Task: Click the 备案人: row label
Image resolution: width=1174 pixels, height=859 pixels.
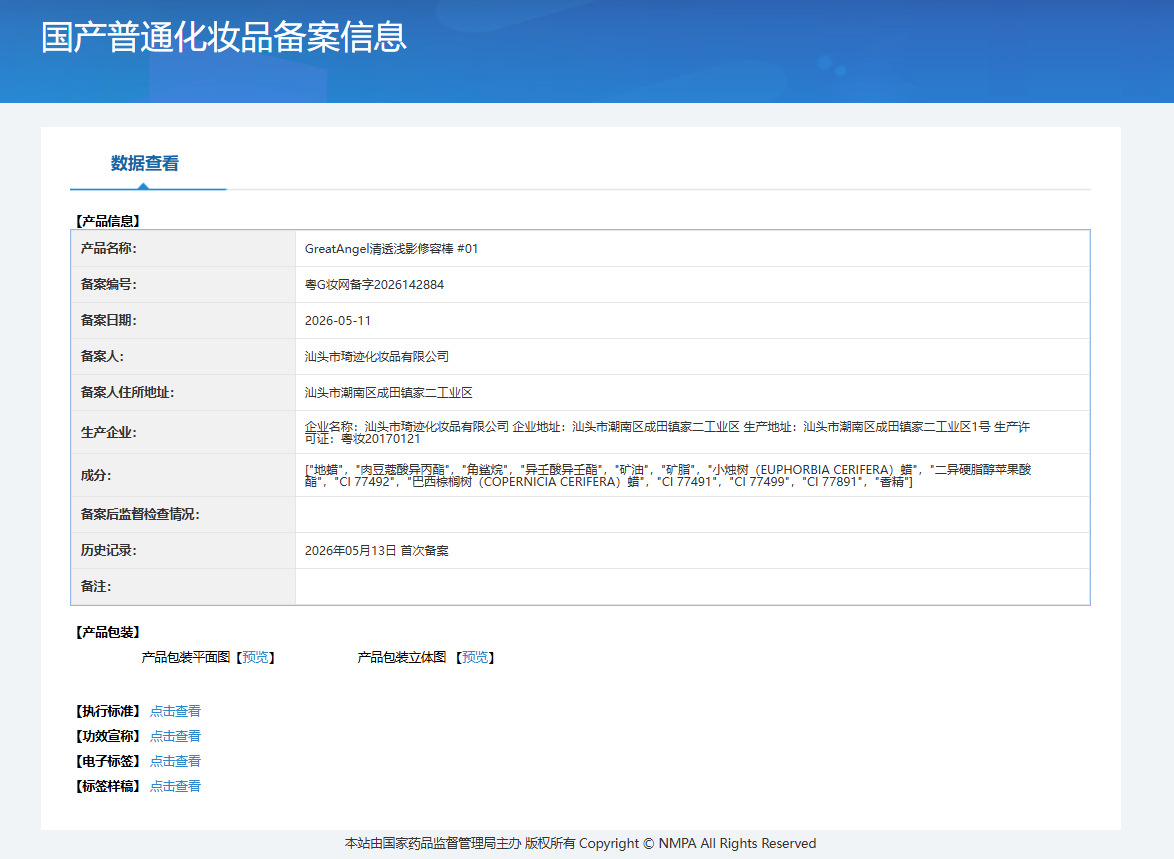Action: pos(103,356)
